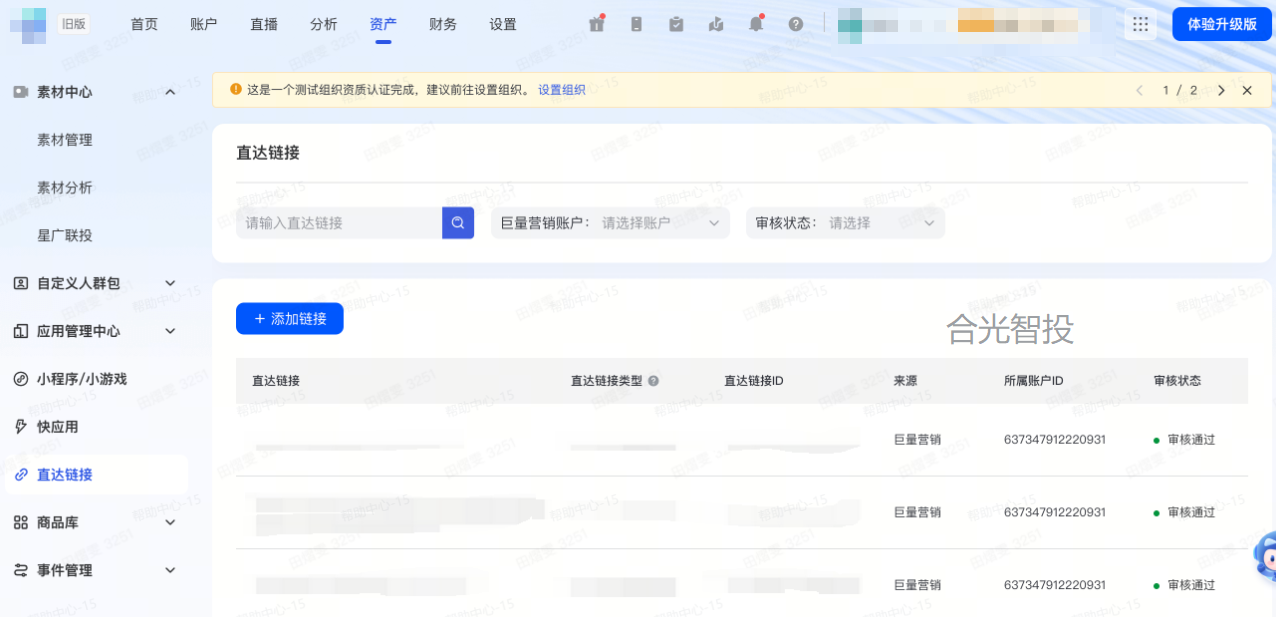Click the 商品库 grid icon
The image size is (1276, 617).
(20, 522)
